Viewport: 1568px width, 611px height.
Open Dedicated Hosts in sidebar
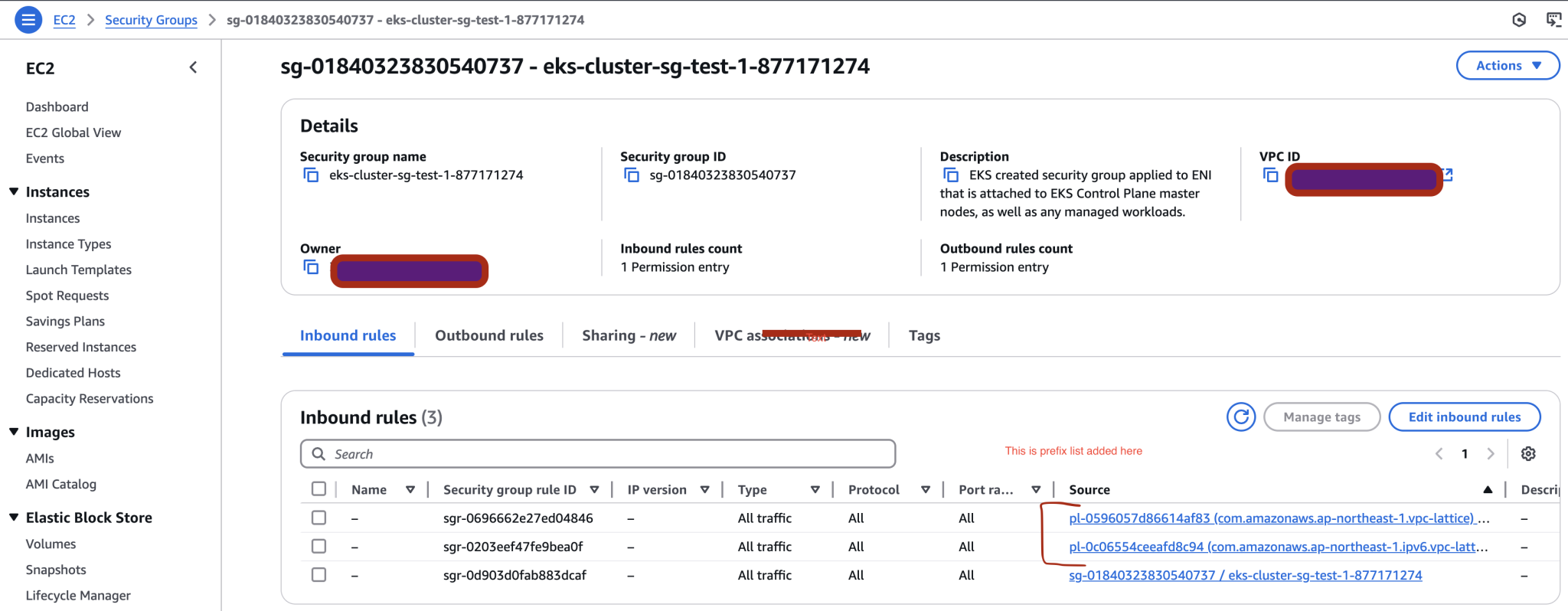pos(73,373)
